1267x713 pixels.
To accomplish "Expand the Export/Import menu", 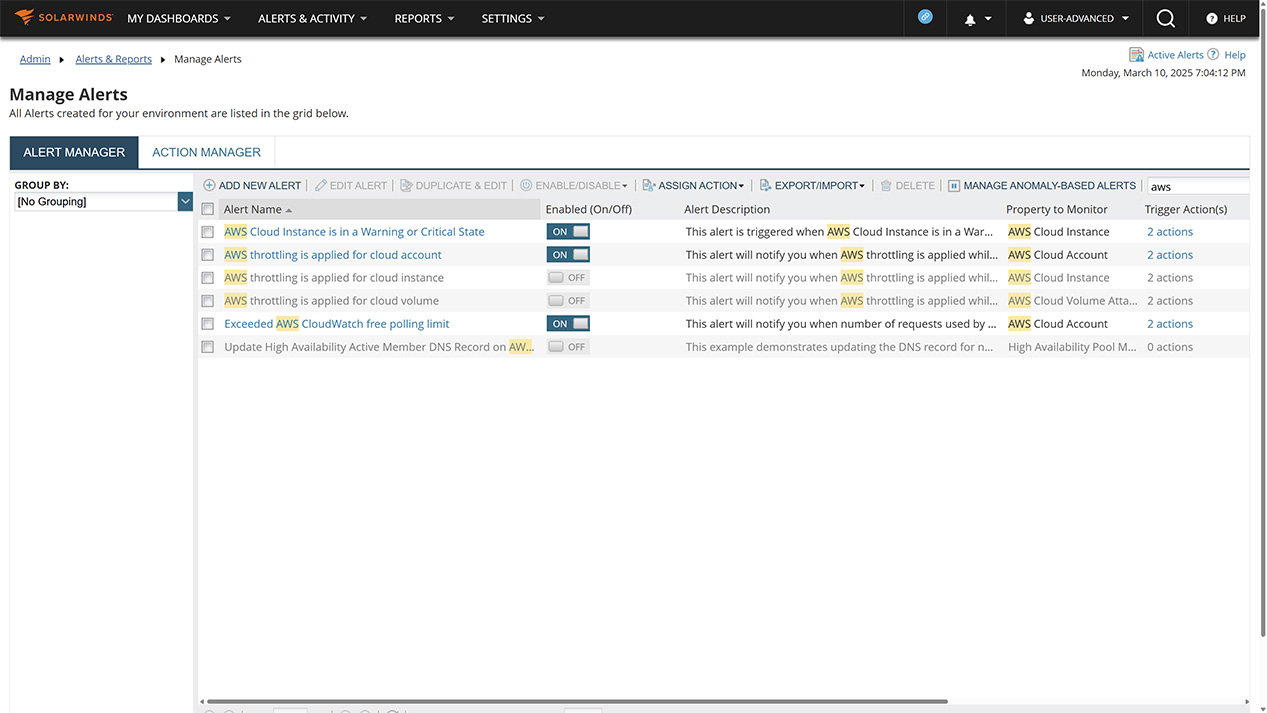I will [x=810, y=185].
